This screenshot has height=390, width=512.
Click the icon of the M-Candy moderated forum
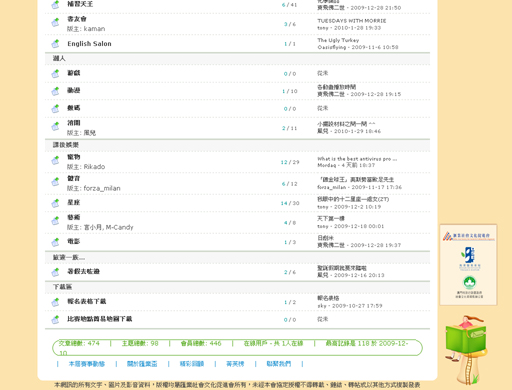coord(55,221)
